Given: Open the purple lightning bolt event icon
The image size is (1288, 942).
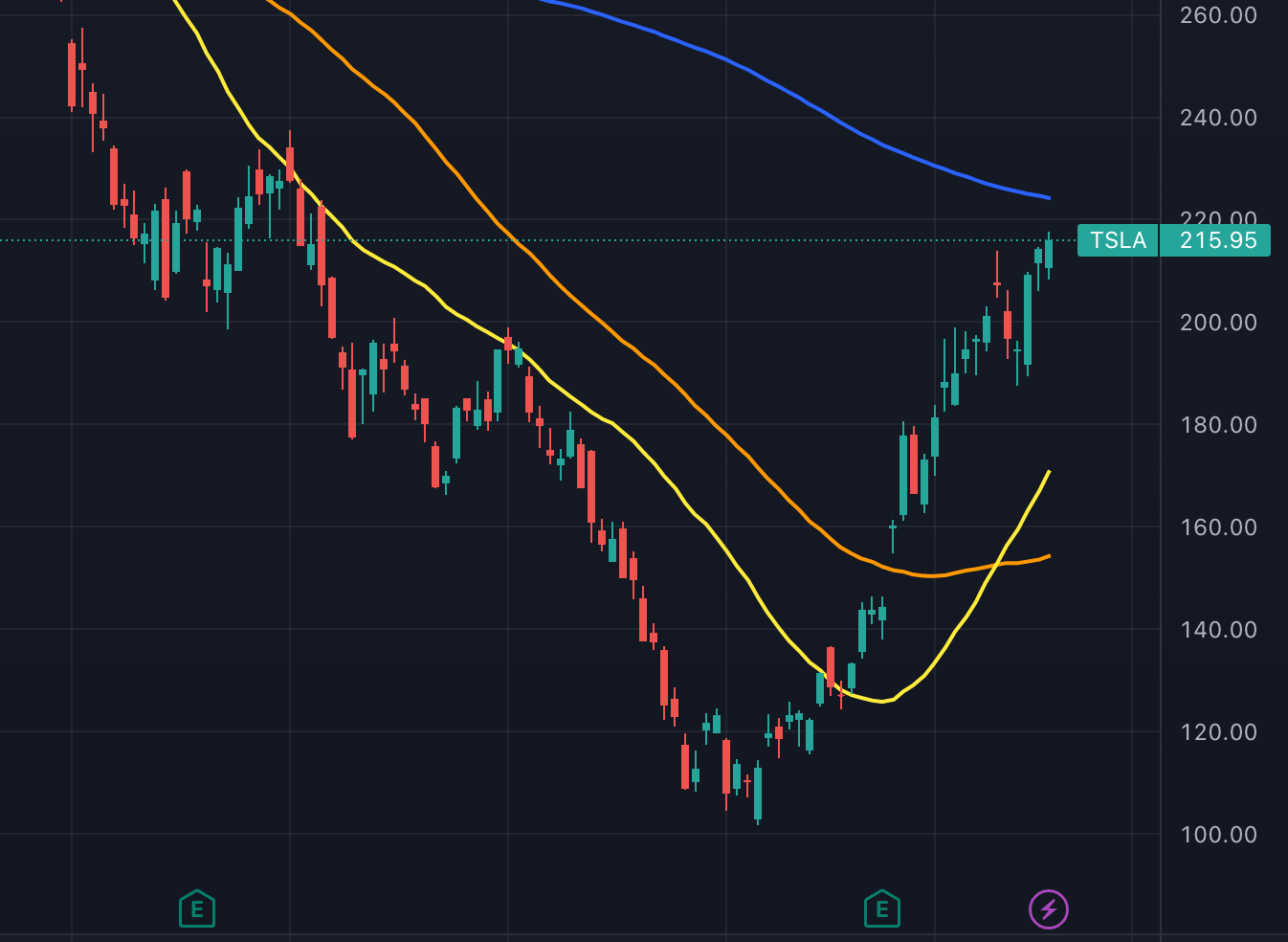Looking at the screenshot, I should pyautogui.click(x=1048, y=908).
